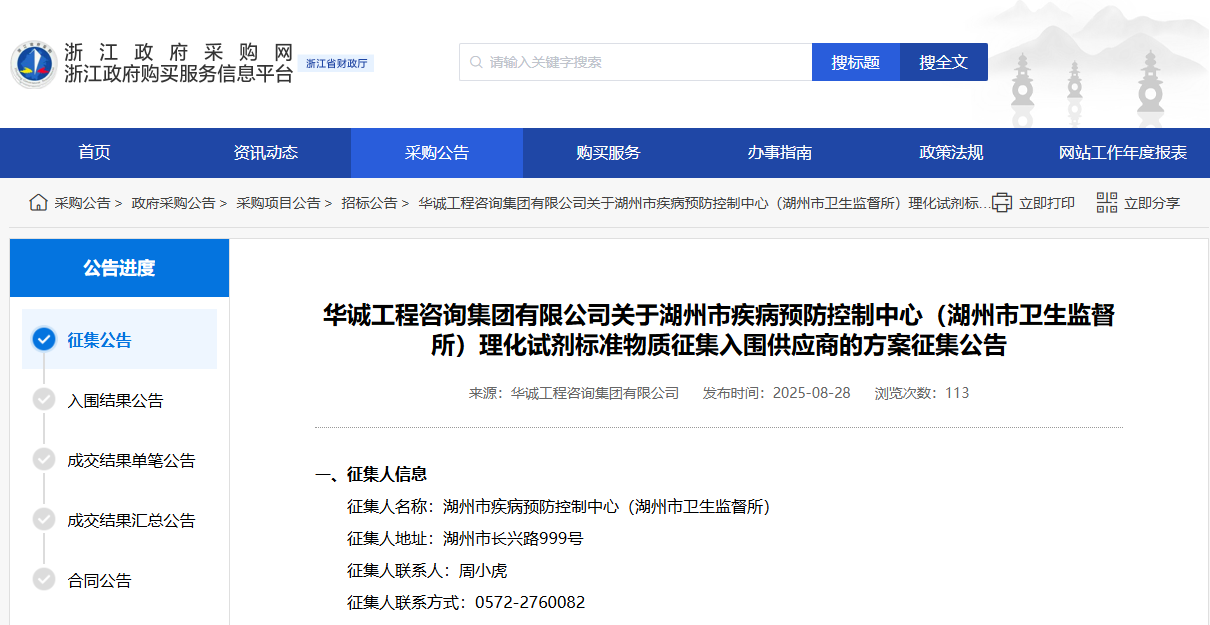
Task: Click the magnifier icon in the search box
Action: (x=474, y=61)
